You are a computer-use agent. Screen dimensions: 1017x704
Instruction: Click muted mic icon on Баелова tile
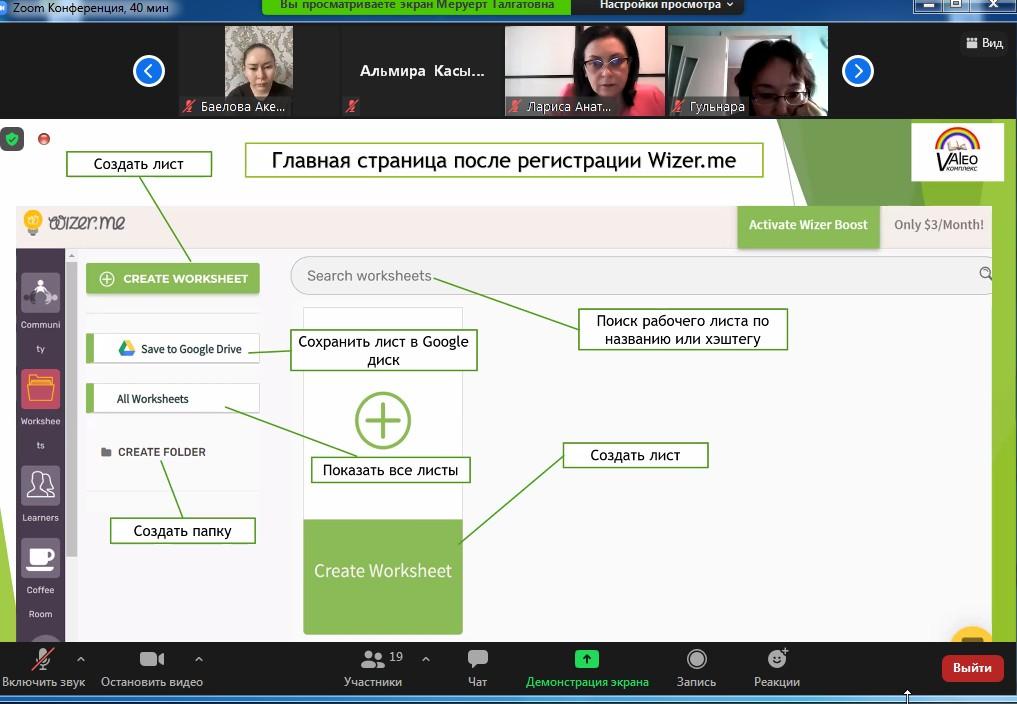point(189,106)
